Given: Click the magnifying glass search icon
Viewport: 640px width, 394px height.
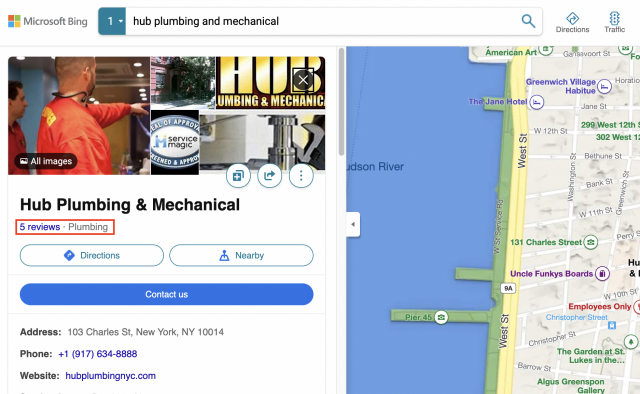Looking at the screenshot, I should [528, 21].
